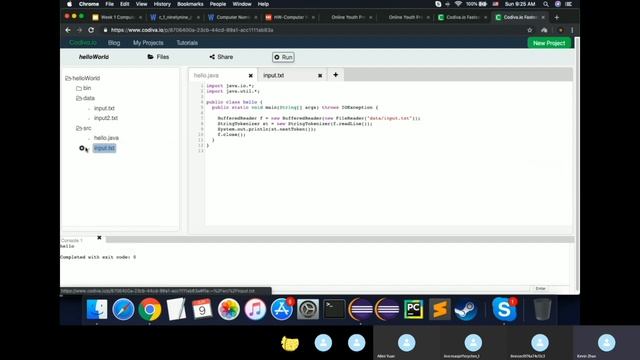Reload the page with the refresh icon
Image resolution: width=640 pixels, height=360 pixels.
coord(91,30)
